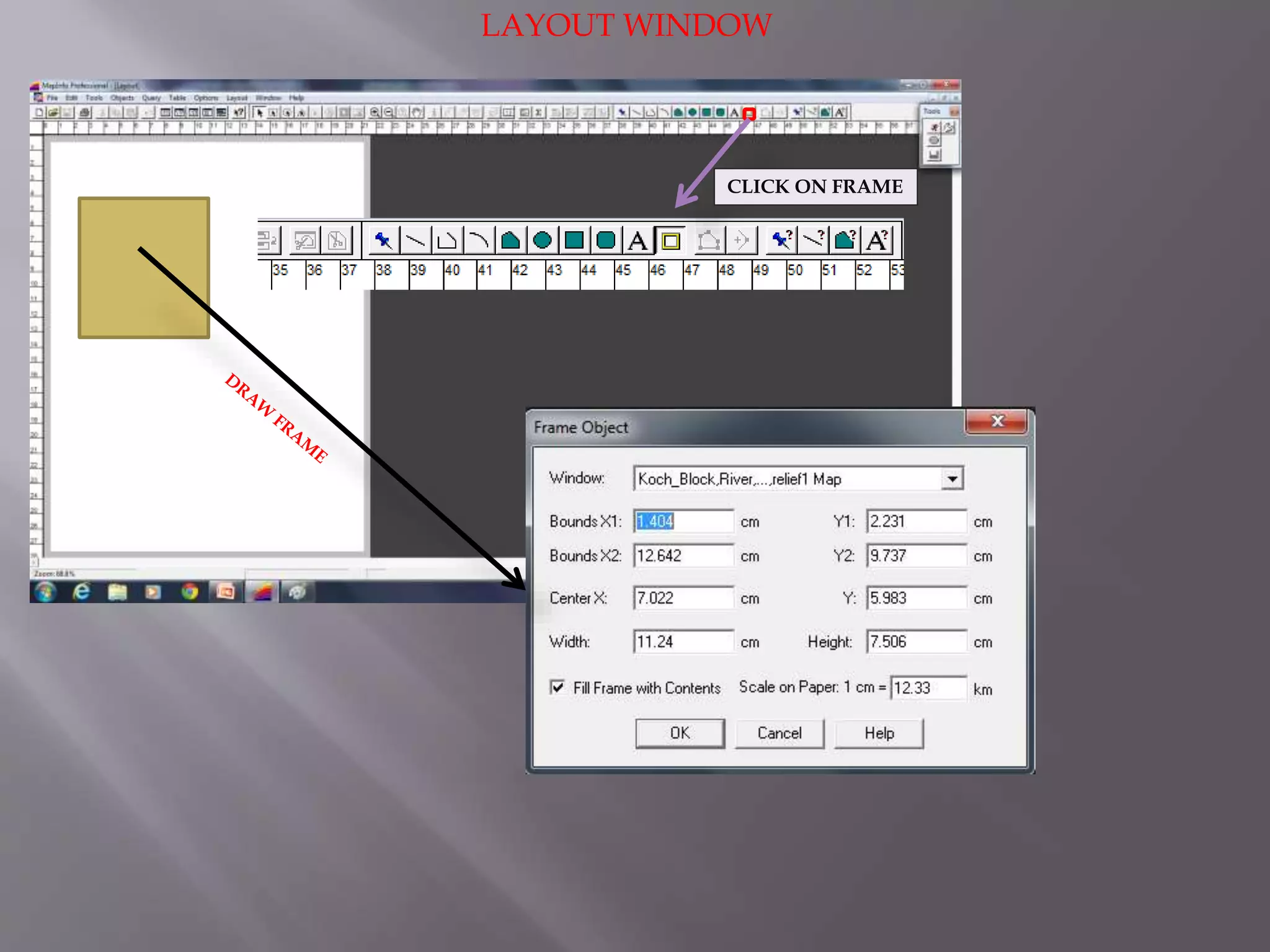Click the Scale on Paper field showing 12.33
Viewport: 1270px width, 952px height.
928,688
